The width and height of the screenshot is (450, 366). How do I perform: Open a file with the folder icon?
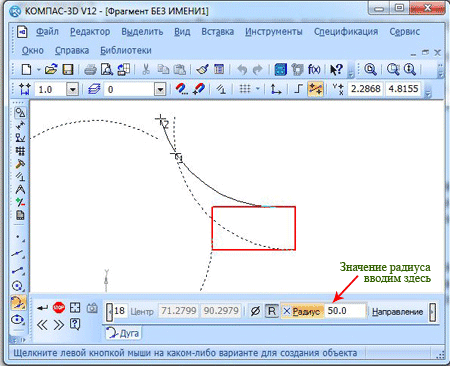pos(51,70)
